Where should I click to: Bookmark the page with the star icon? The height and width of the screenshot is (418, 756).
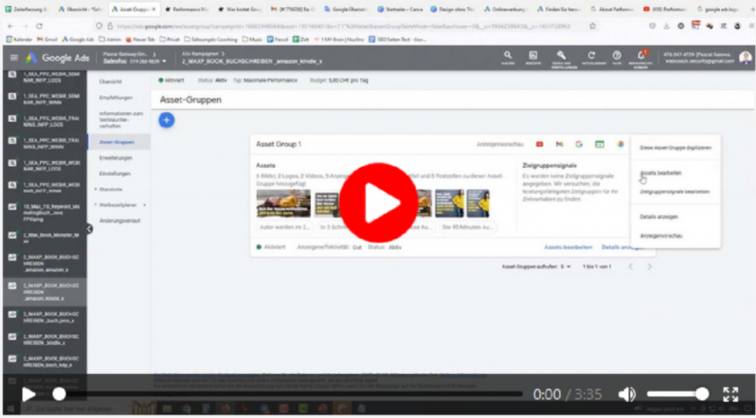(x=593, y=26)
